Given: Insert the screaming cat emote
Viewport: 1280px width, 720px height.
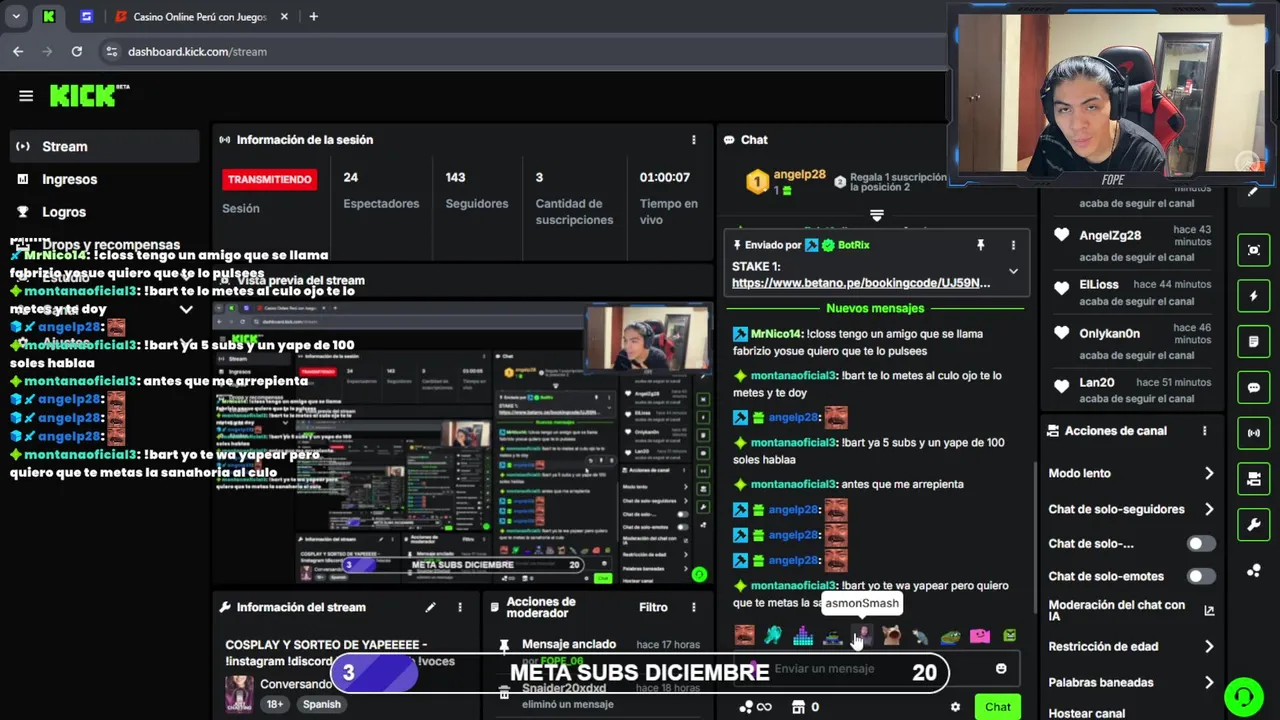Looking at the screenshot, I should click(x=891, y=635).
